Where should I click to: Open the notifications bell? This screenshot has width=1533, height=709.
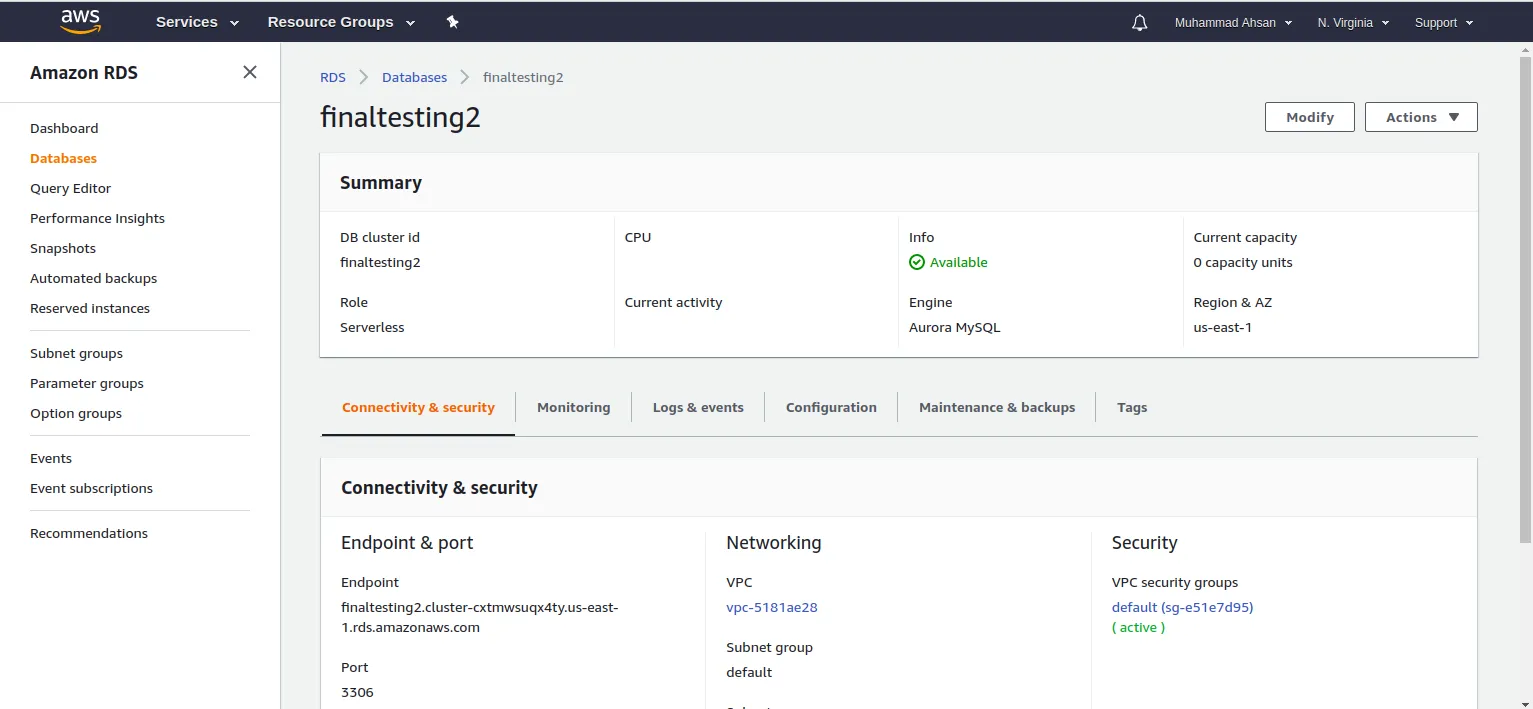tap(1139, 22)
